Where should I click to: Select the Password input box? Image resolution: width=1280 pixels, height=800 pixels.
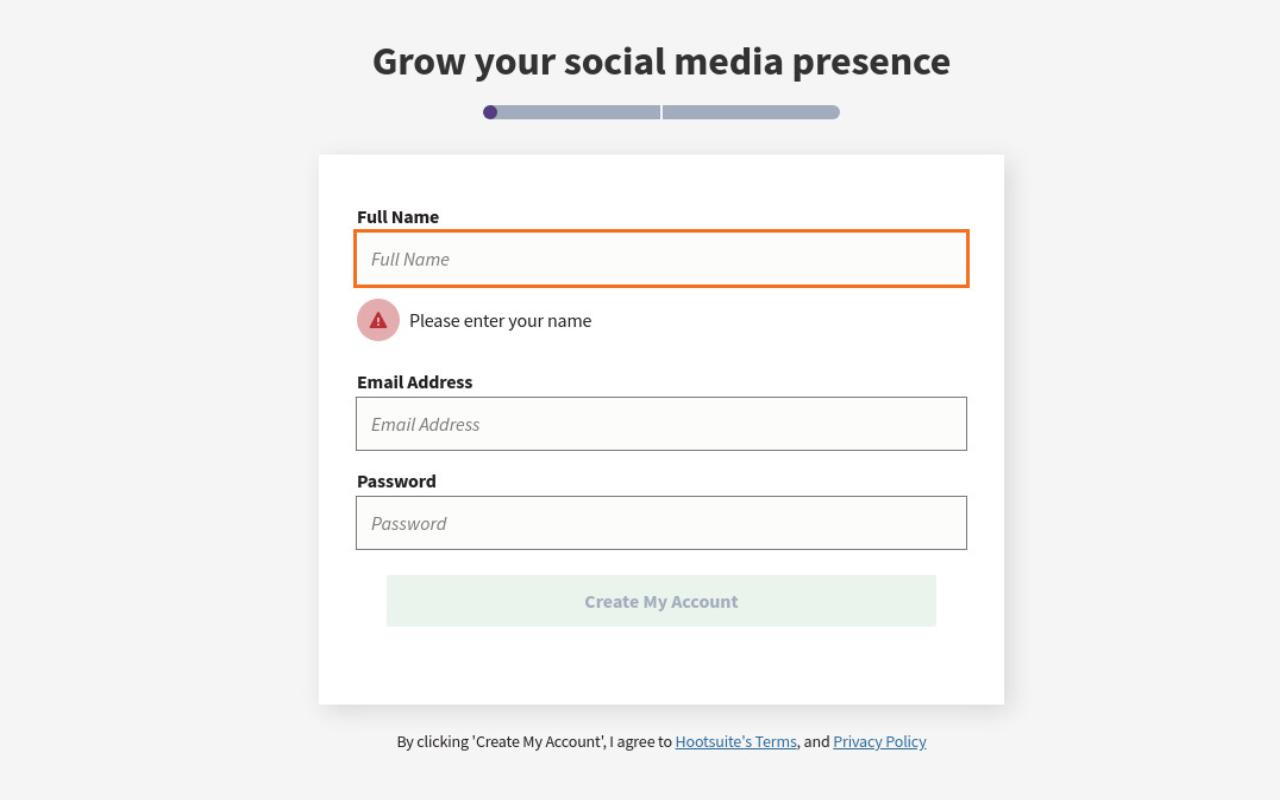pyautogui.click(x=661, y=523)
